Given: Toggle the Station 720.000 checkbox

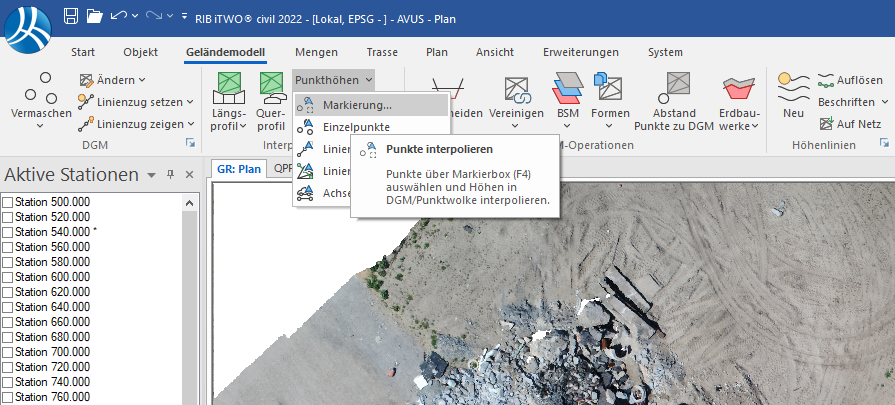Looking at the screenshot, I should [8, 367].
